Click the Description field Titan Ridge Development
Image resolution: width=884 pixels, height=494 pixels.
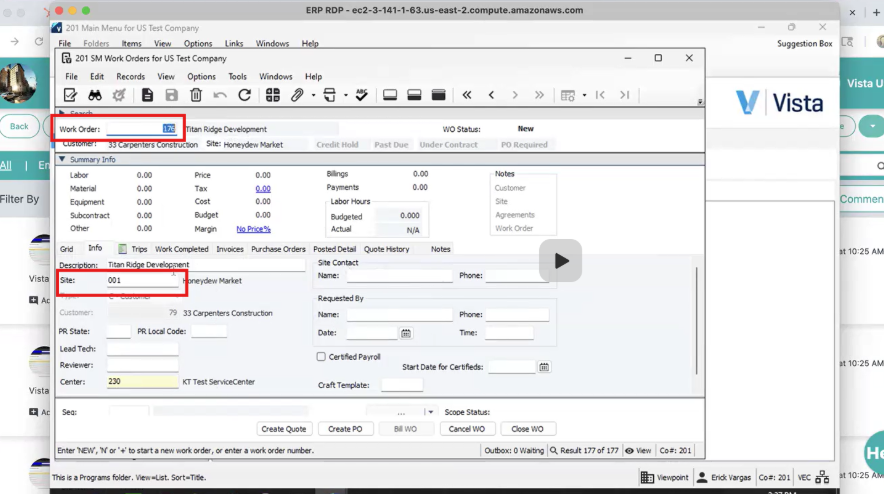(x=206, y=264)
